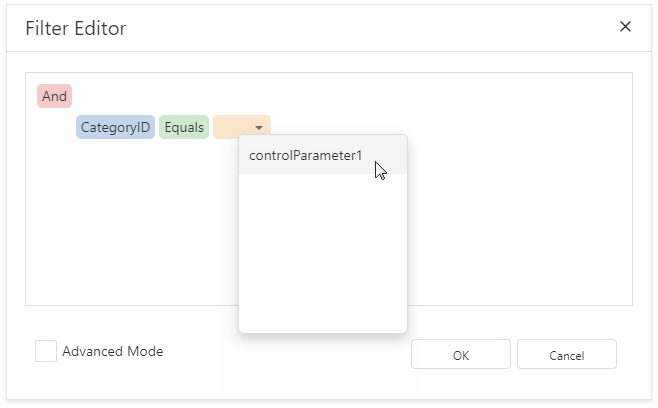Confirm the filter with OK
The image size is (658, 408).
(460, 354)
